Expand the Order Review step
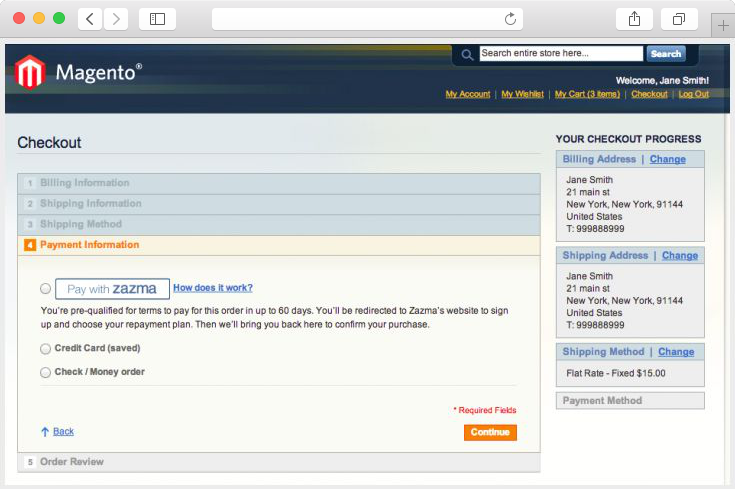 coord(279,462)
